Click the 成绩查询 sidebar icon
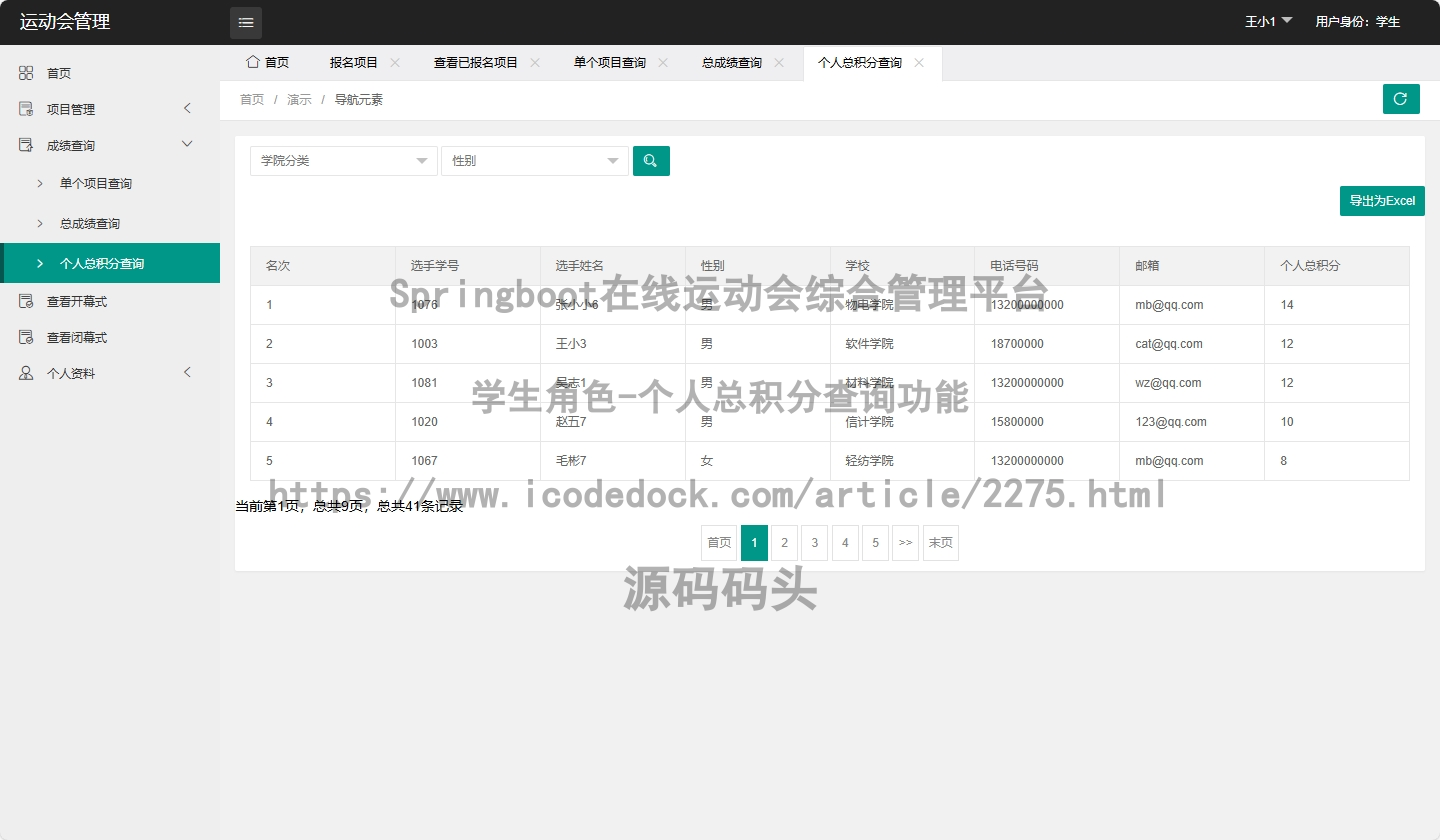1440x840 pixels. tap(26, 145)
